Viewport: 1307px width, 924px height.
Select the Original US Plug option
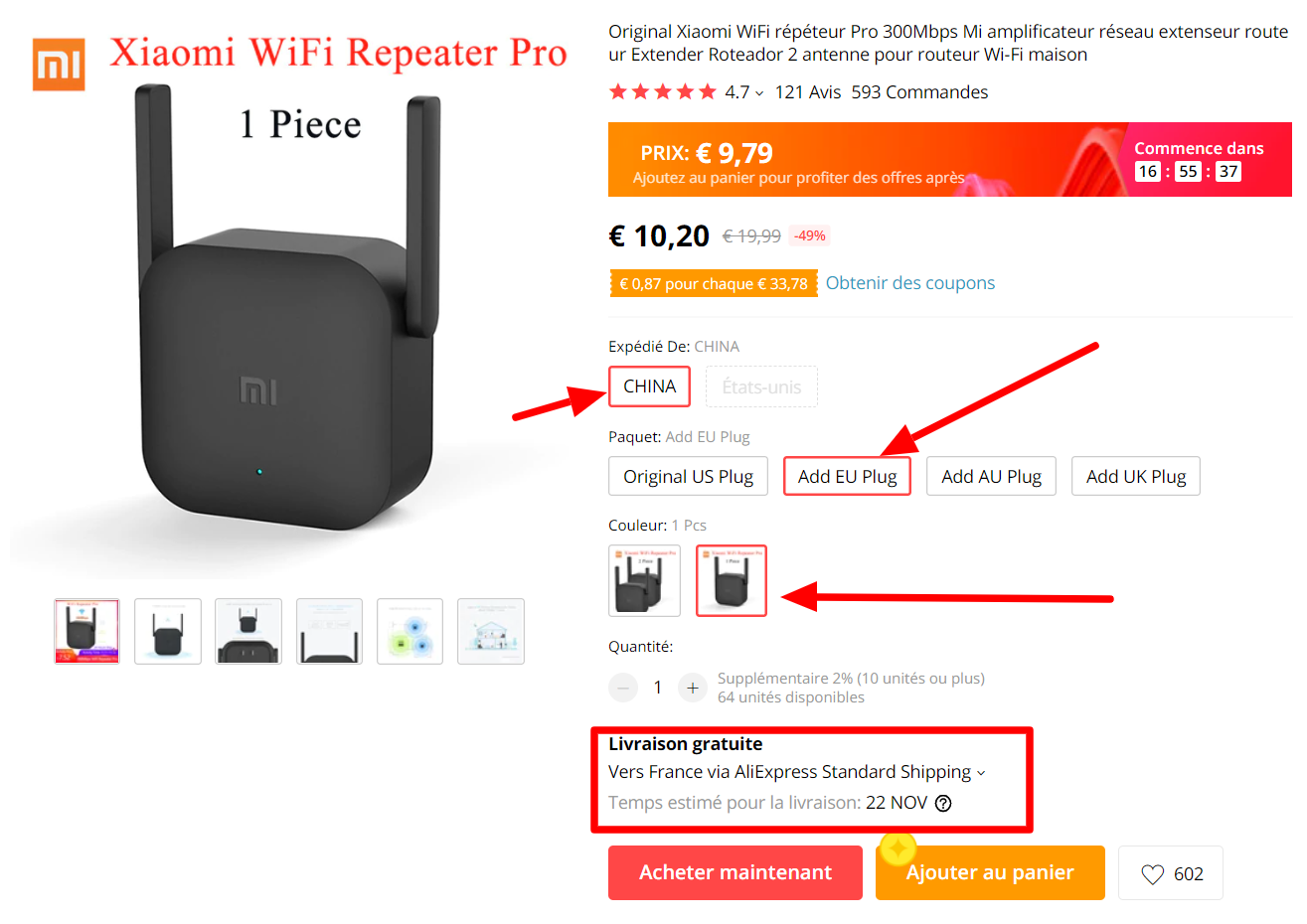point(688,476)
